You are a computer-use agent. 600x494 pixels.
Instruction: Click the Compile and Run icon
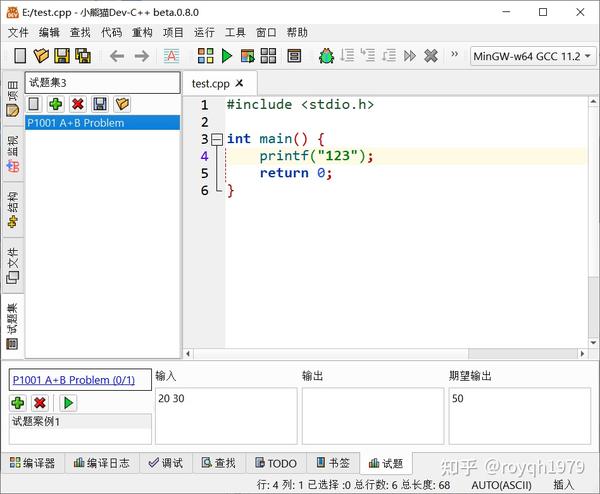248,56
